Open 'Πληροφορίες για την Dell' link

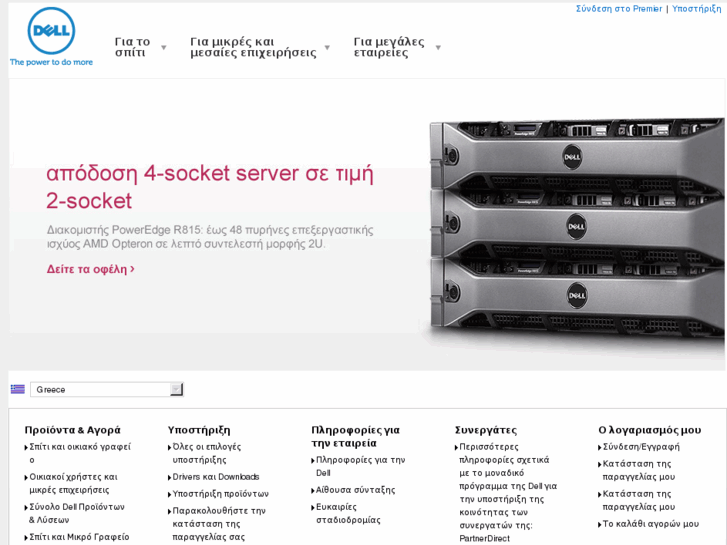360,466
